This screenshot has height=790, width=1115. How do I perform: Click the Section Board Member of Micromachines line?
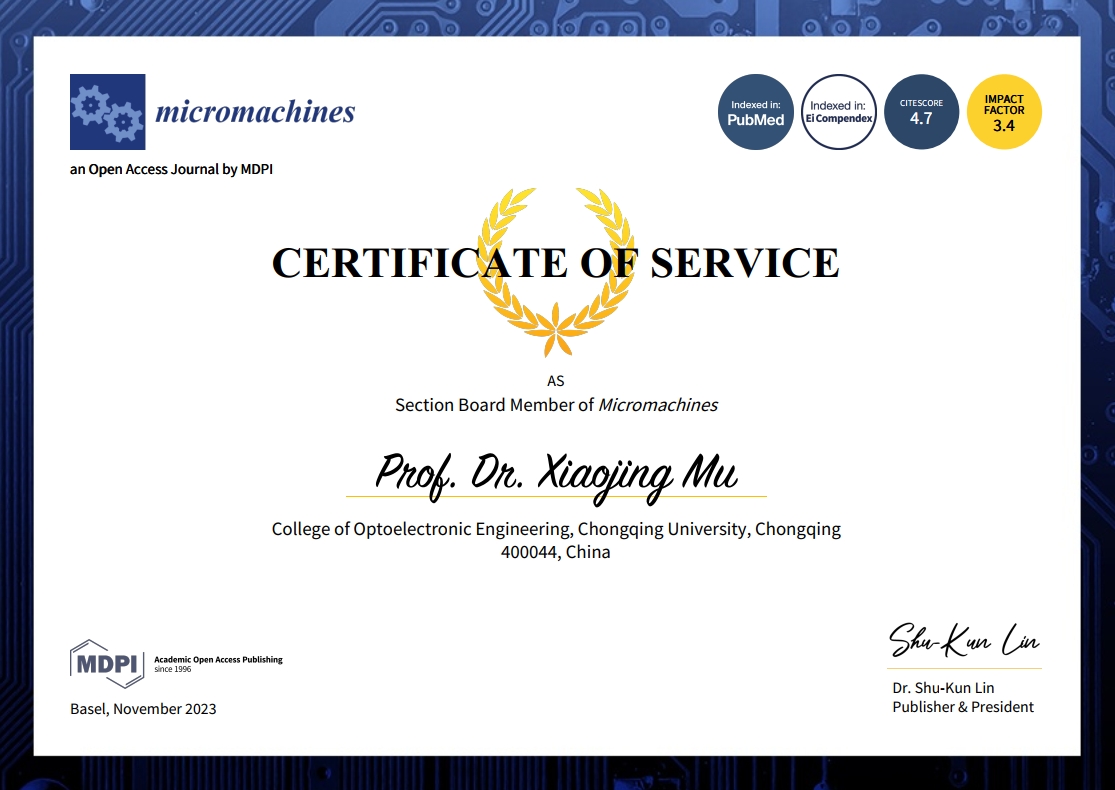[556, 405]
